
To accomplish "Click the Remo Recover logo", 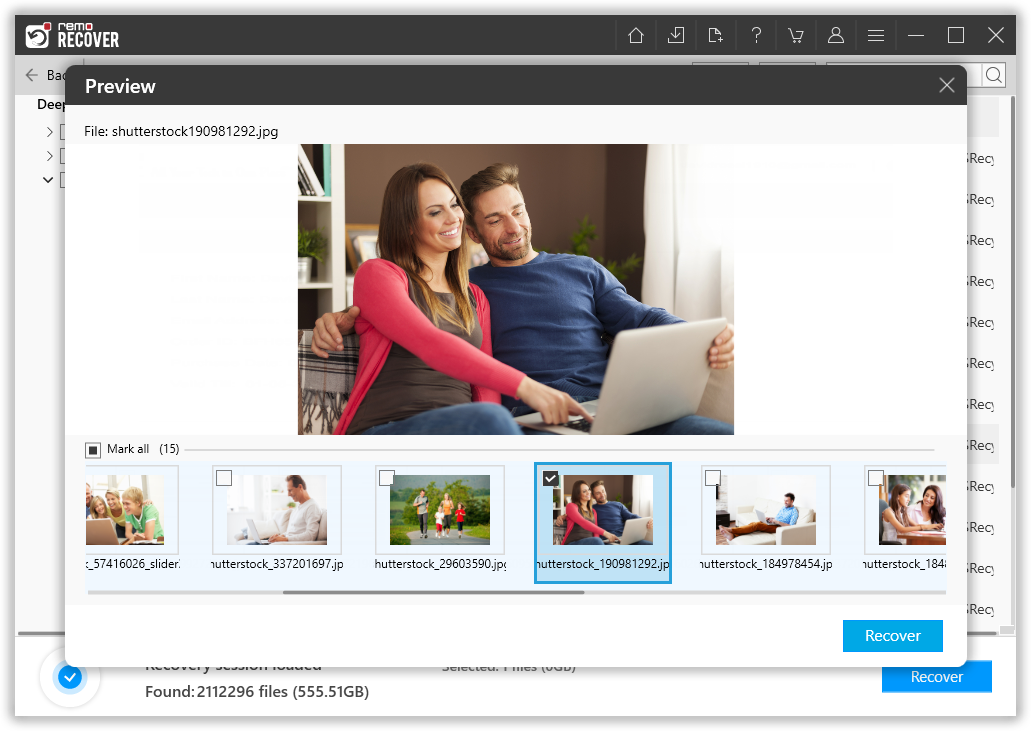I will (68, 34).
